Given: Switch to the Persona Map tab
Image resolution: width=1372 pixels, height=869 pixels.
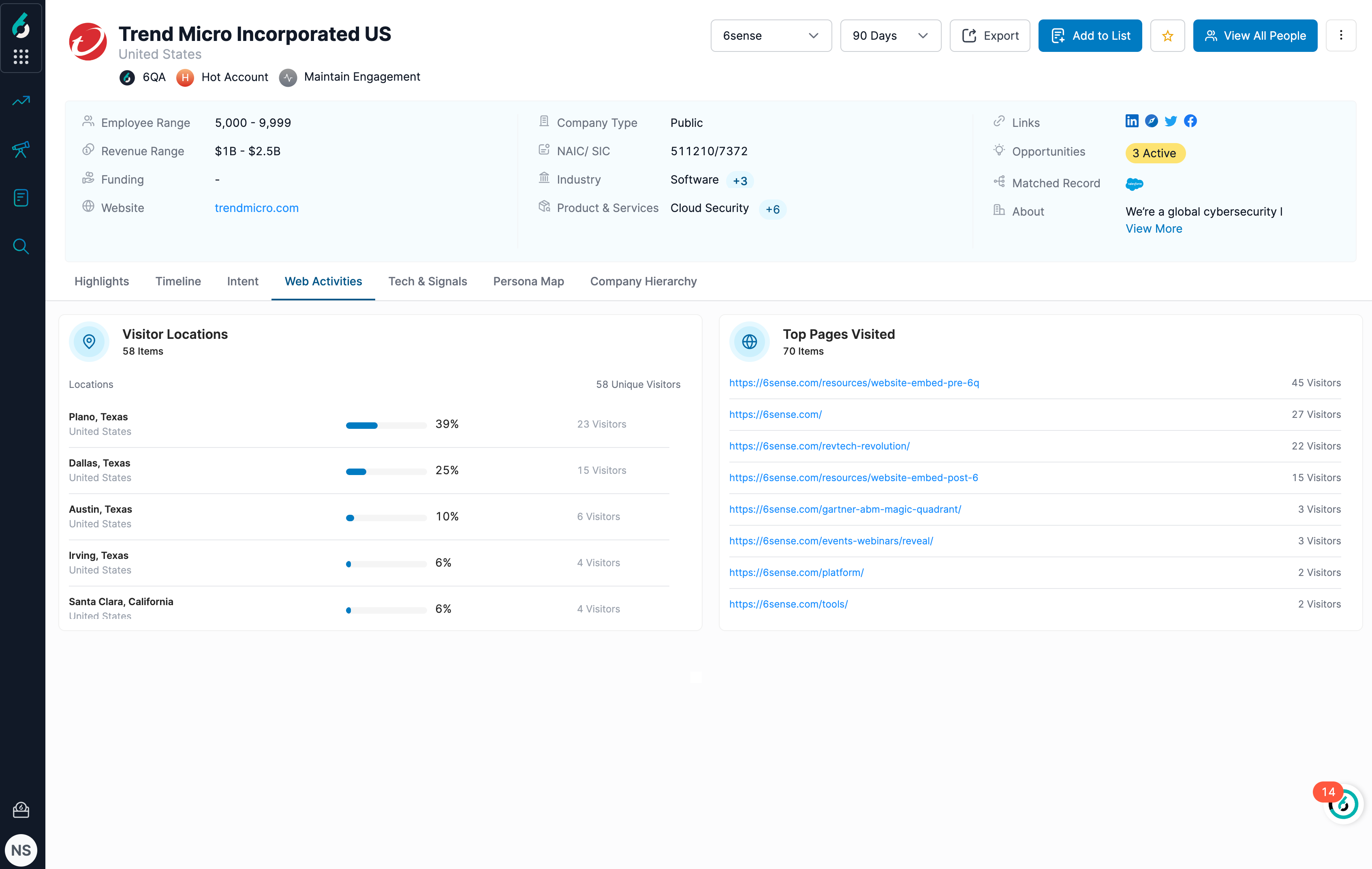Looking at the screenshot, I should (x=528, y=282).
